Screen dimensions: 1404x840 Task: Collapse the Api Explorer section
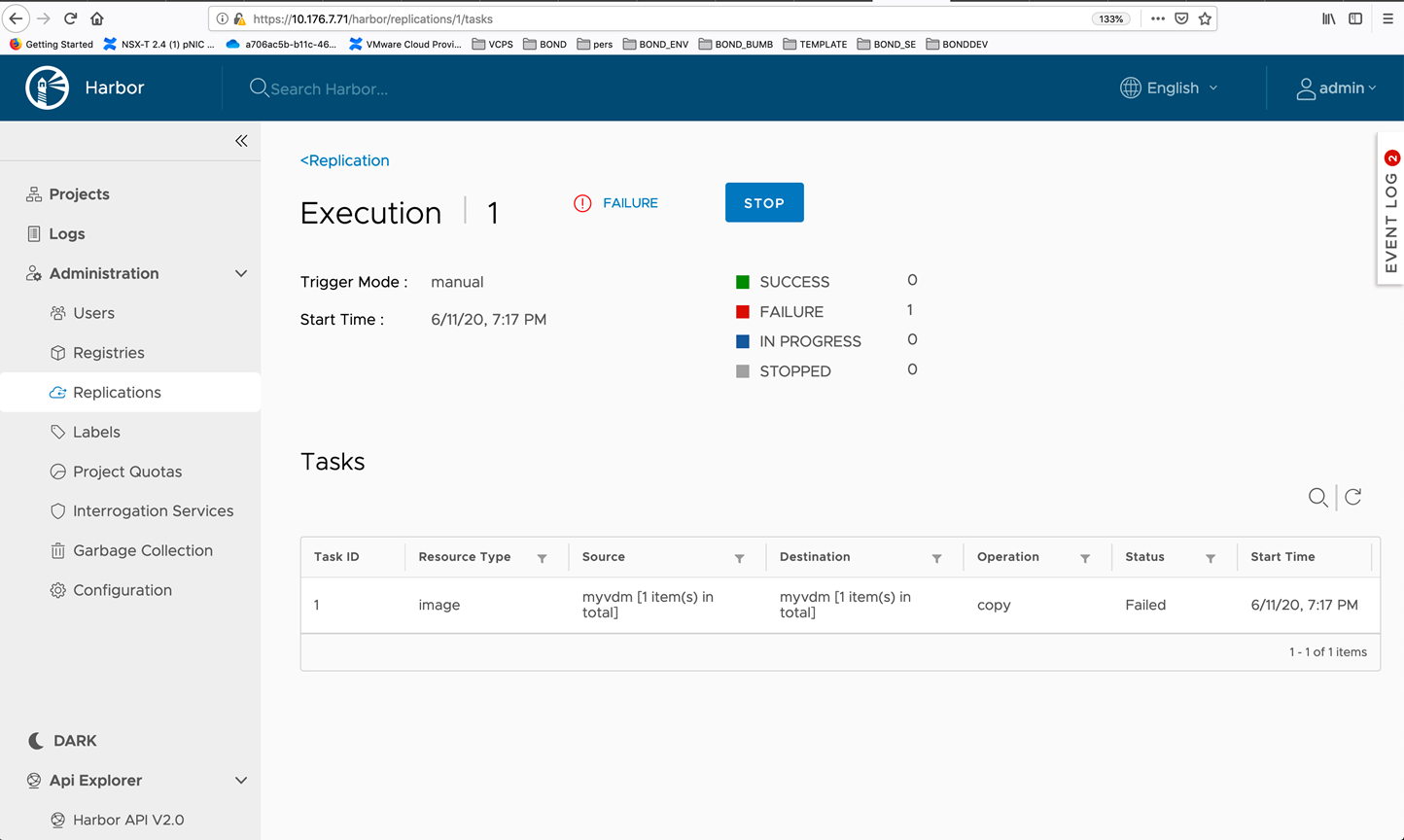point(241,781)
